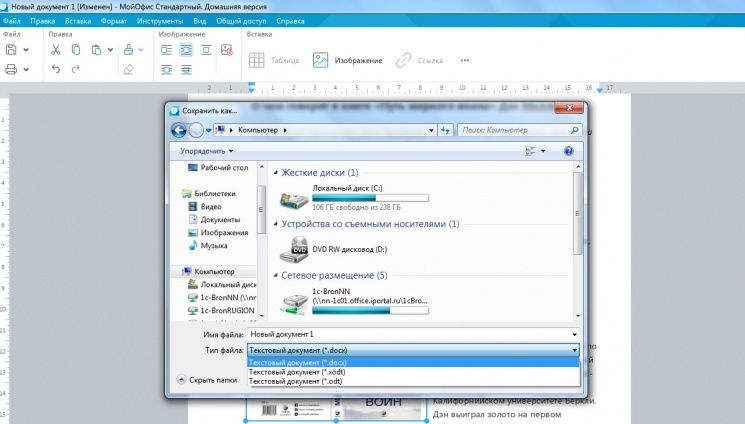Select the first image wrap icon
Image resolution: width=745 pixels, height=424 pixels.
(x=166, y=49)
